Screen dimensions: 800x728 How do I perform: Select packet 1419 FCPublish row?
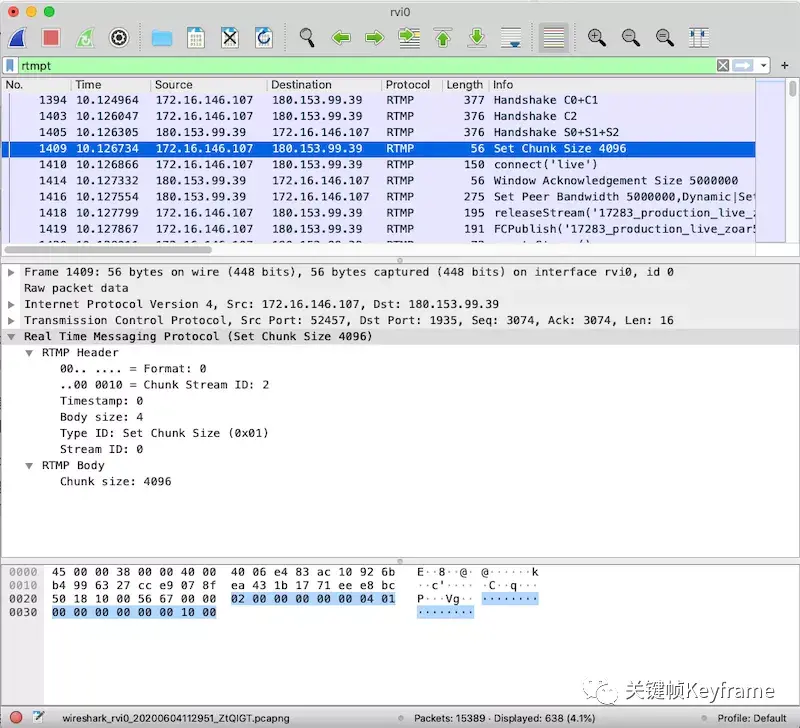(x=379, y=229)
